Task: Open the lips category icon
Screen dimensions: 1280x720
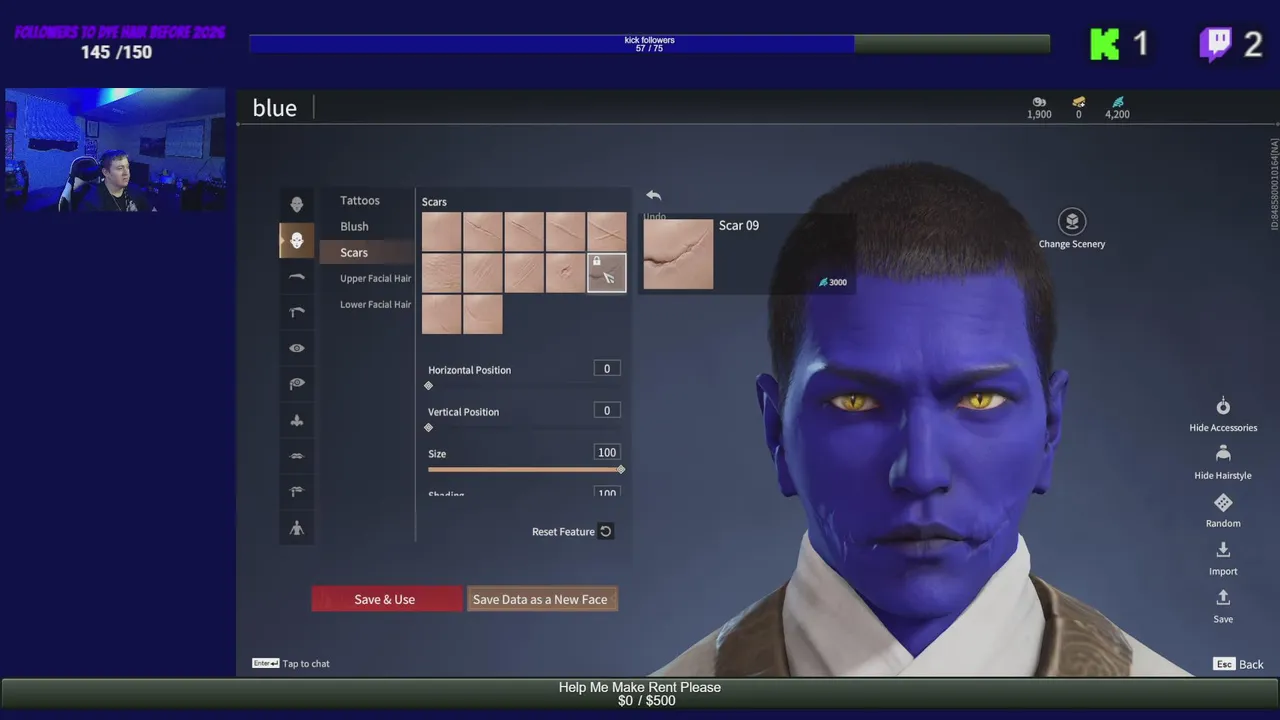Action: [x=297, y=456]
